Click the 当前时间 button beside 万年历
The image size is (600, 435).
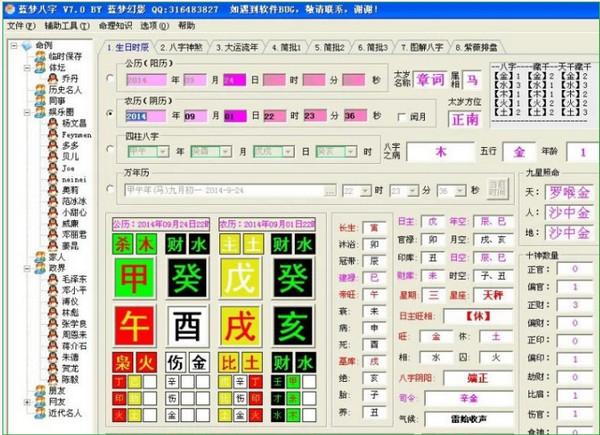pyautogui.click(x=496, y=189)
